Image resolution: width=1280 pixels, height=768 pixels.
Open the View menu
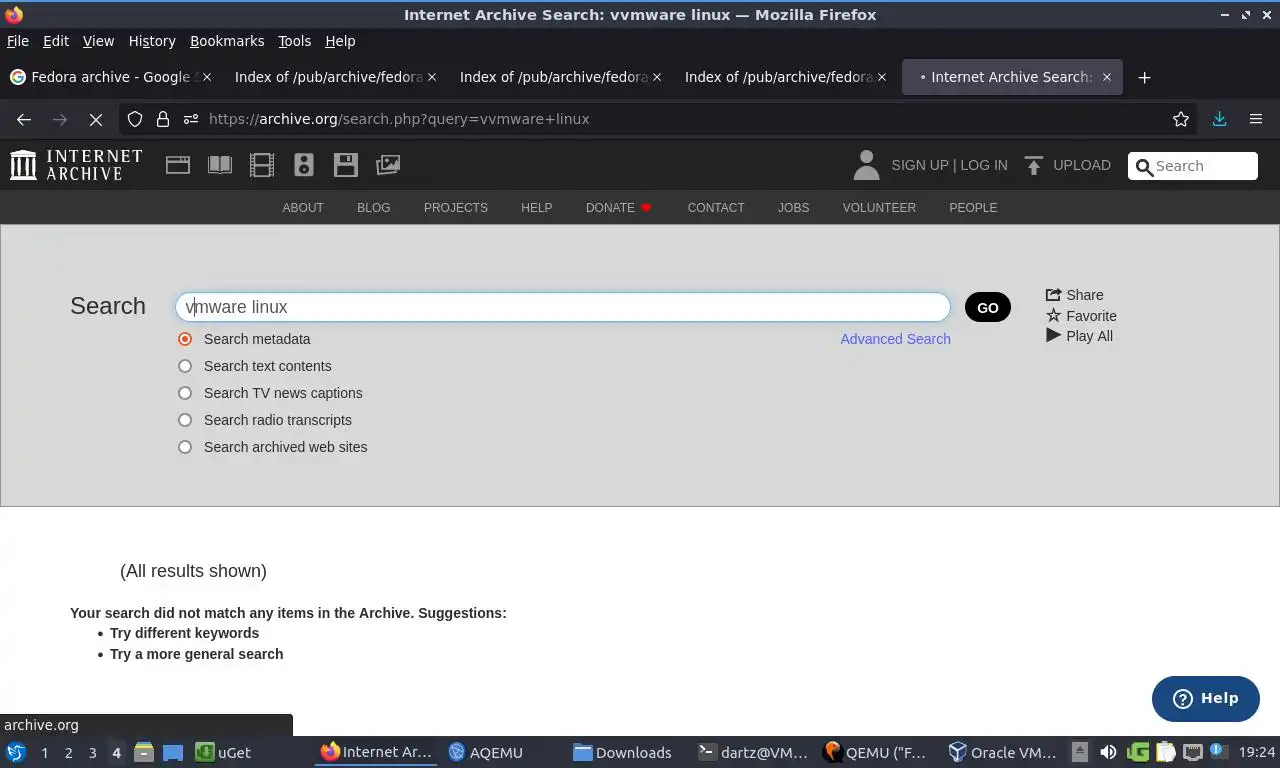[98, 41]
